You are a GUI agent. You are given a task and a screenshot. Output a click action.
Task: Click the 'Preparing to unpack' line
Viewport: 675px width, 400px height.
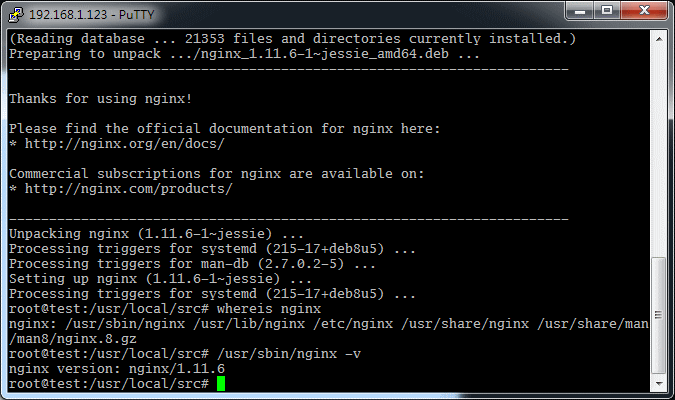(x=244, y=54)
